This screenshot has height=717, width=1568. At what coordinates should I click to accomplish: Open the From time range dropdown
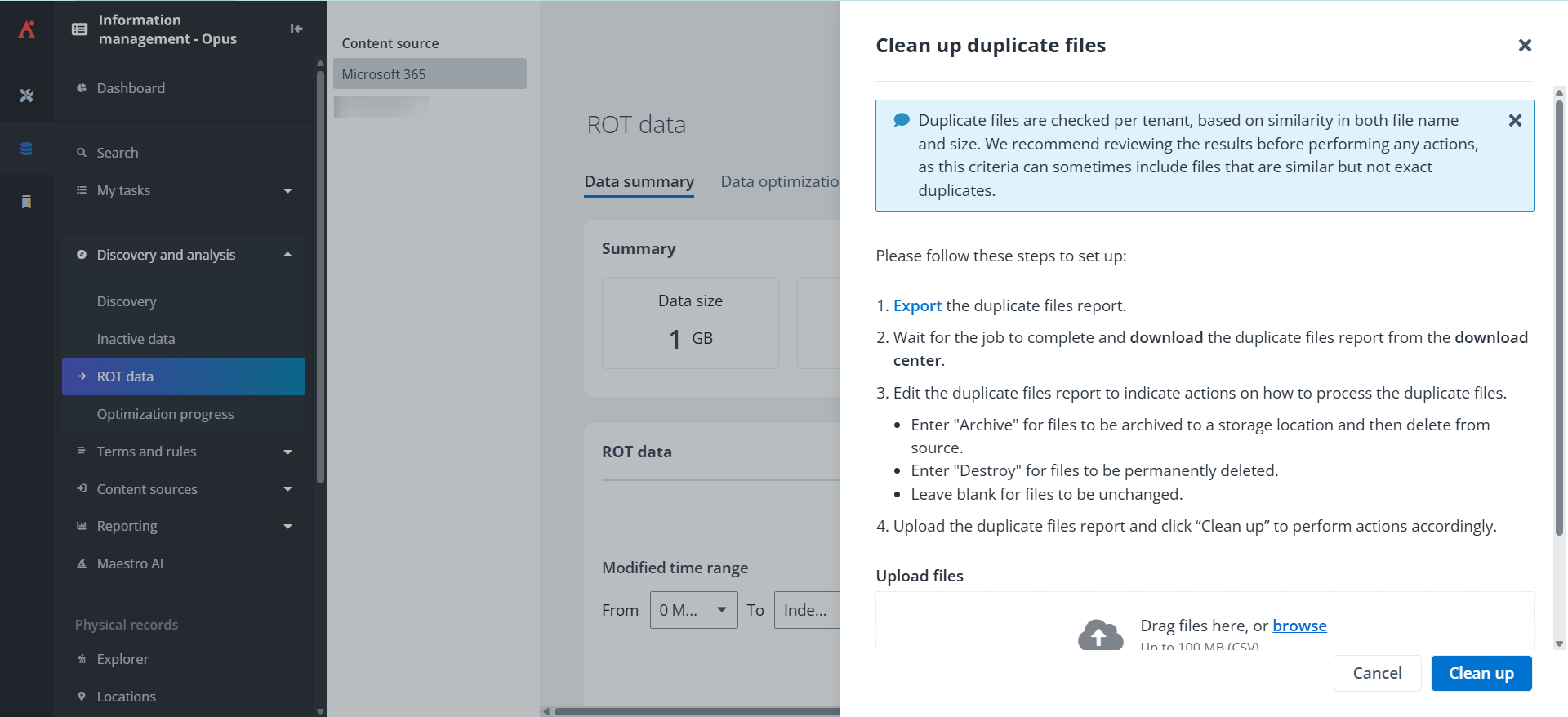pos(693,610)
